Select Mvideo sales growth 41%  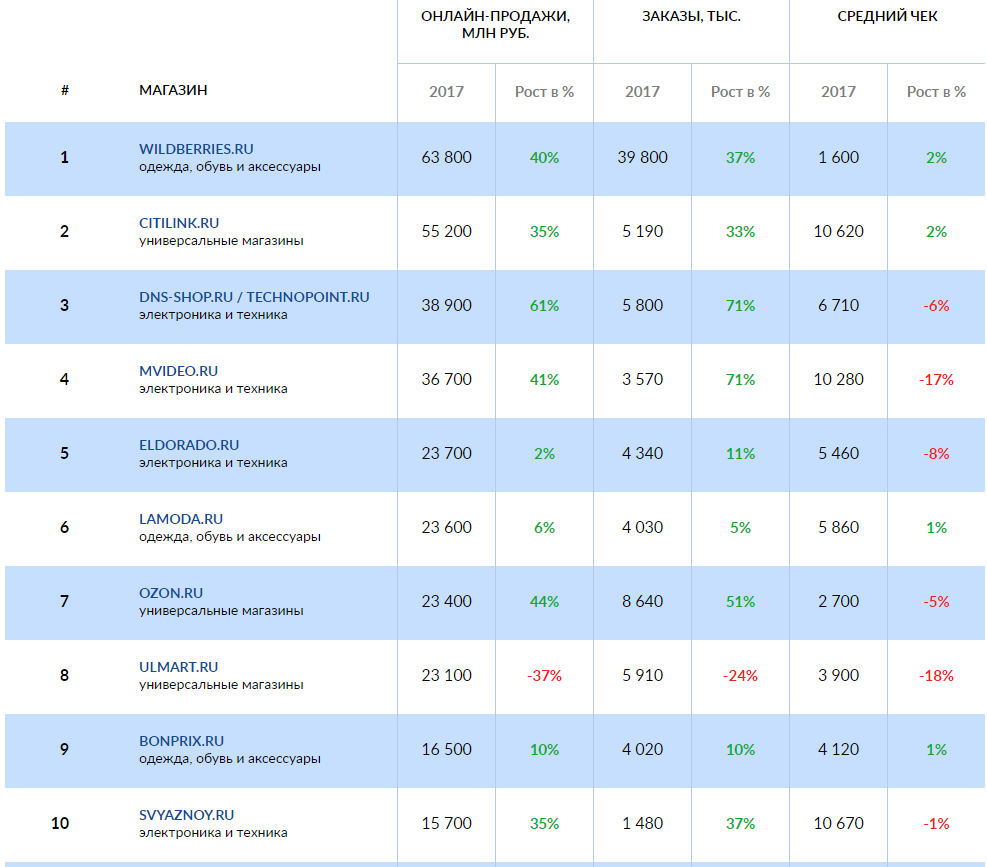544,380
